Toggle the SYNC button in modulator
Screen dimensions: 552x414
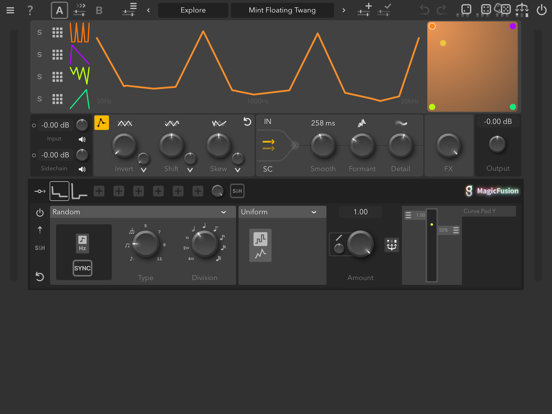82,268
